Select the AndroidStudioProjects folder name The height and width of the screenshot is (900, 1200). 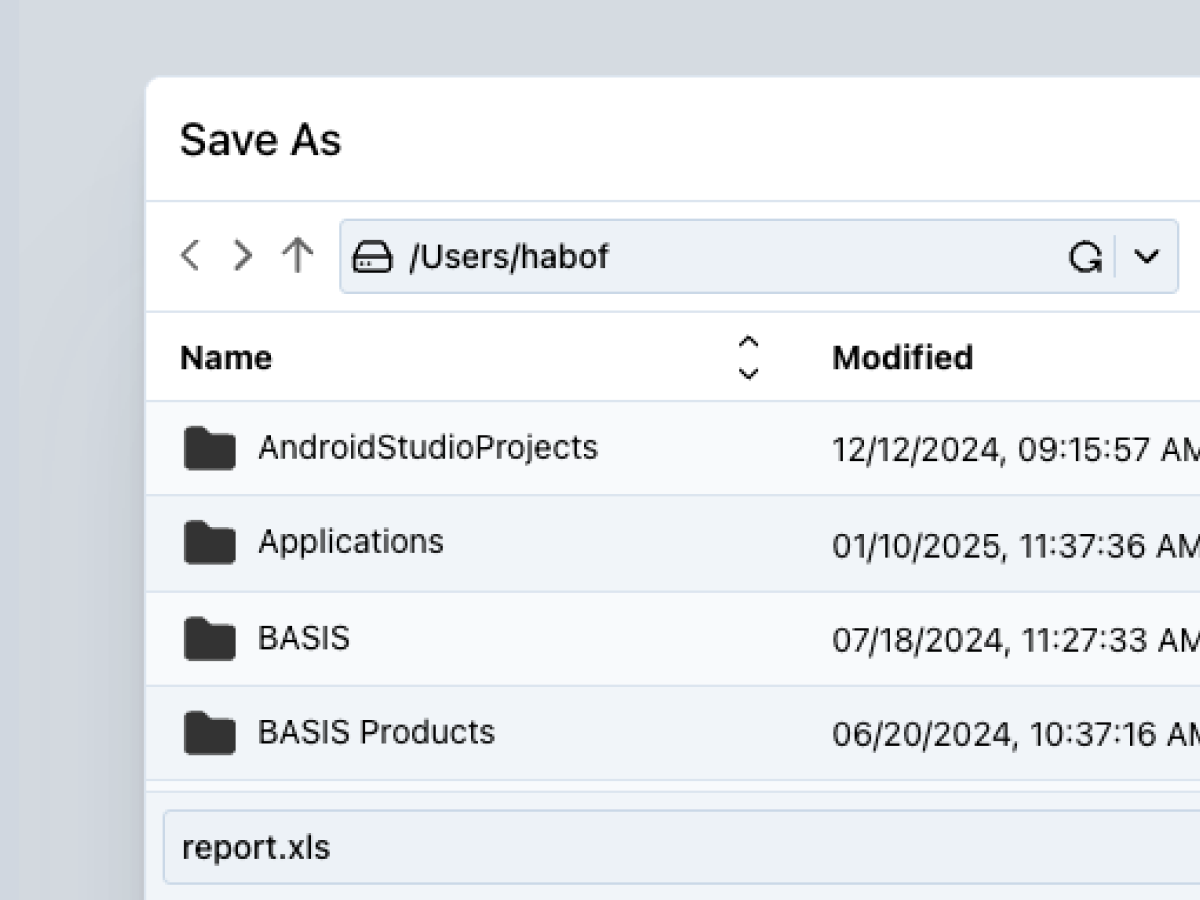[x=427, y=447]
